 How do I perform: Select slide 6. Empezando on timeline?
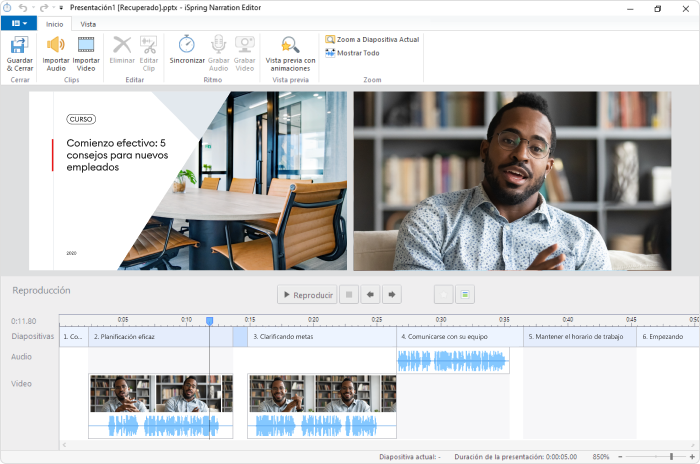[668, 337]
